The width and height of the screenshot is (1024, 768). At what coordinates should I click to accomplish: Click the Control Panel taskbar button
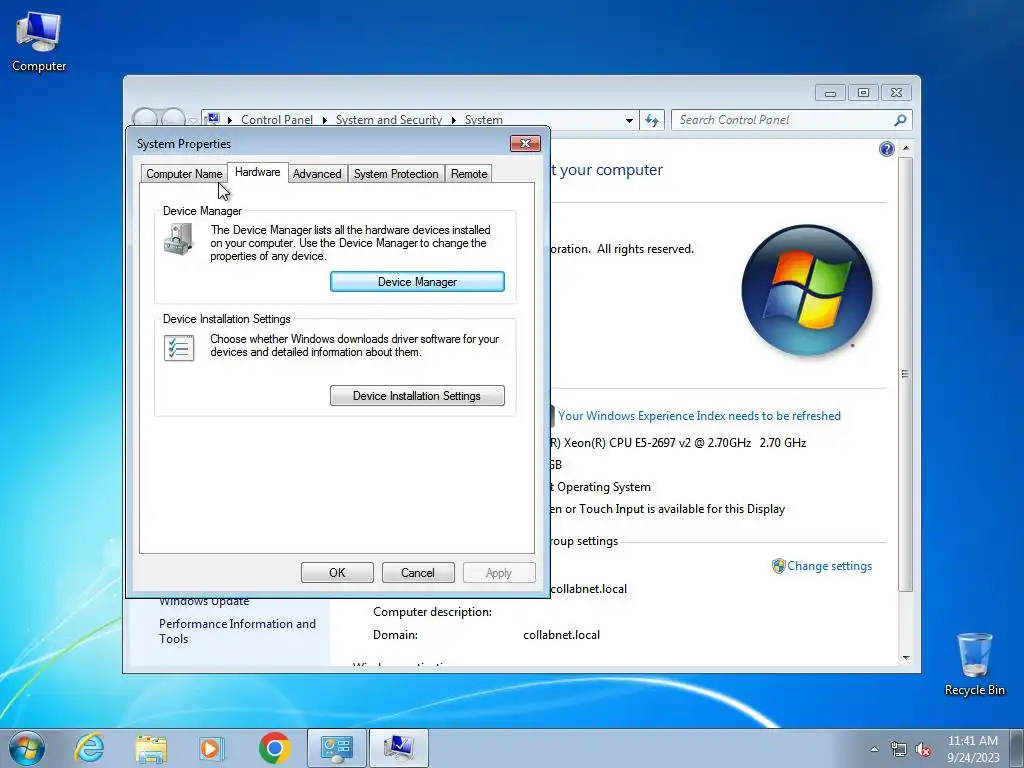336,748
